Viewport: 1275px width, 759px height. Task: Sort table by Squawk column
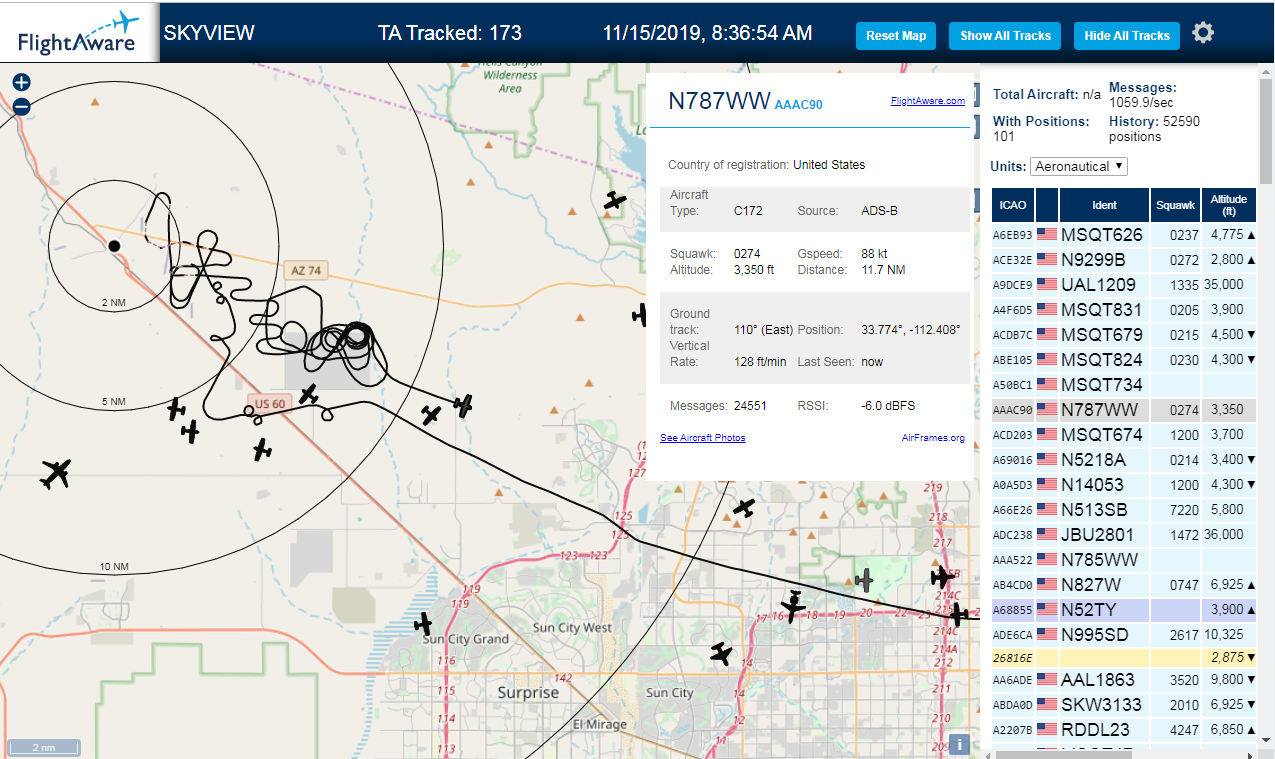point(1175,205)
